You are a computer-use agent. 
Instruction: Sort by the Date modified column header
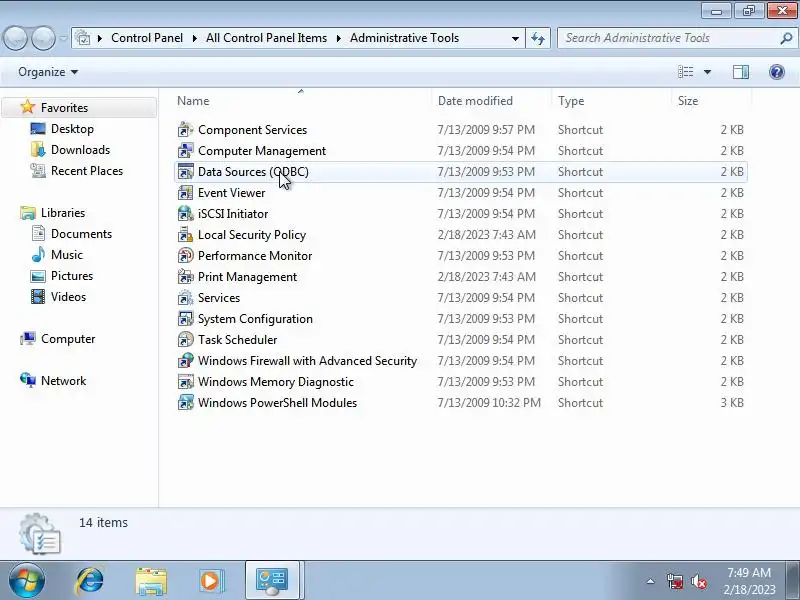coord(491,101)
